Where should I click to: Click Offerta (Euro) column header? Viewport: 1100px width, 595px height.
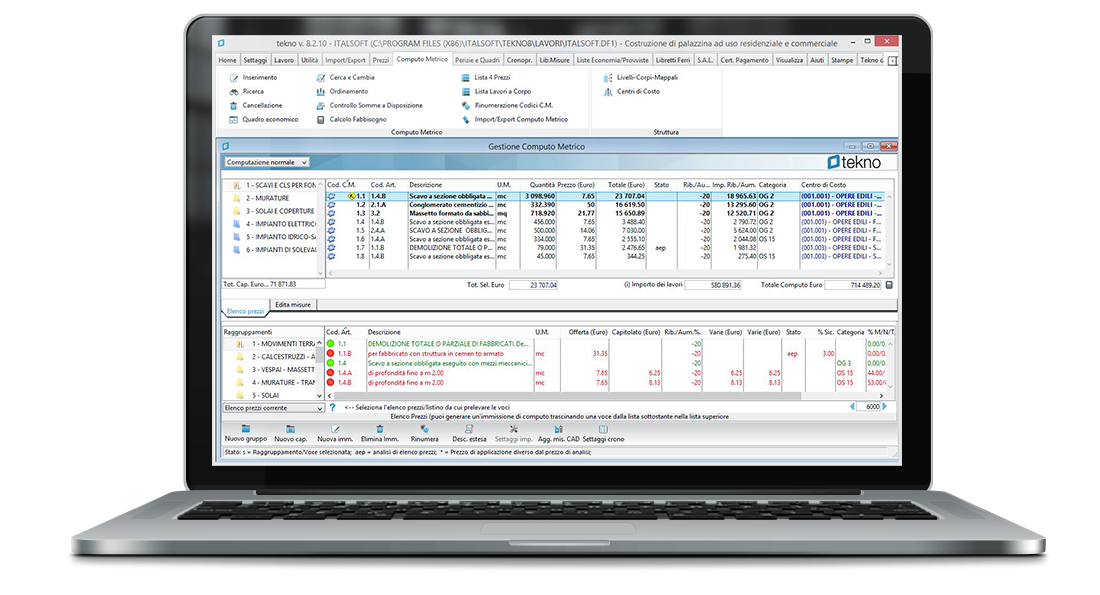[x=588, y=332]
